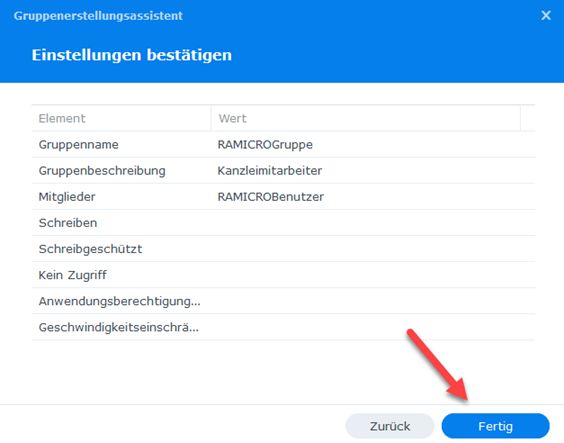This screenshot has height=443, width=564.
Task: Select the Gruppenname row
Action: (283, 145)
